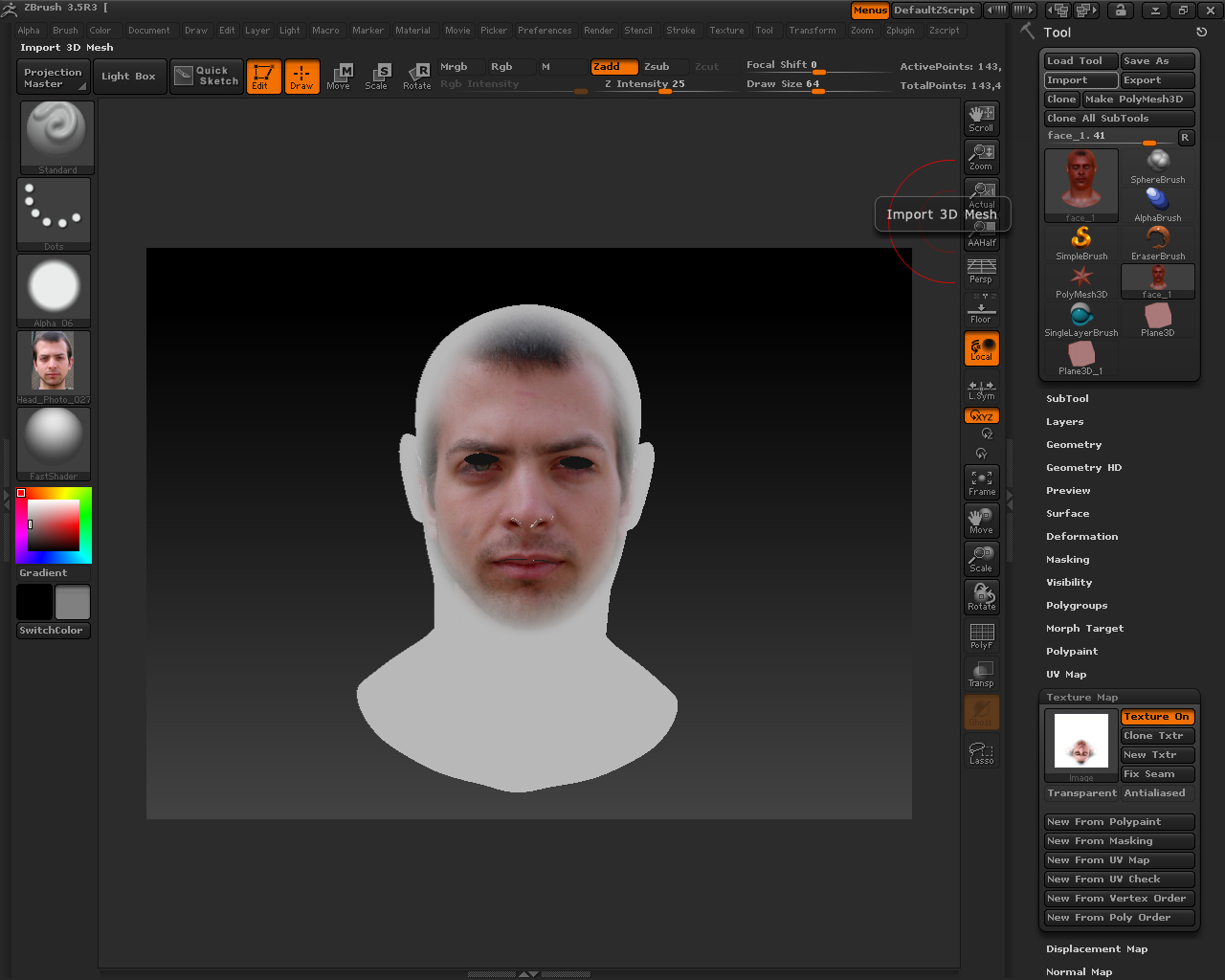The image size is (1225, 980).
Task: Select the Rotate tool in top toolbar
Action: (x=417, y=76)
